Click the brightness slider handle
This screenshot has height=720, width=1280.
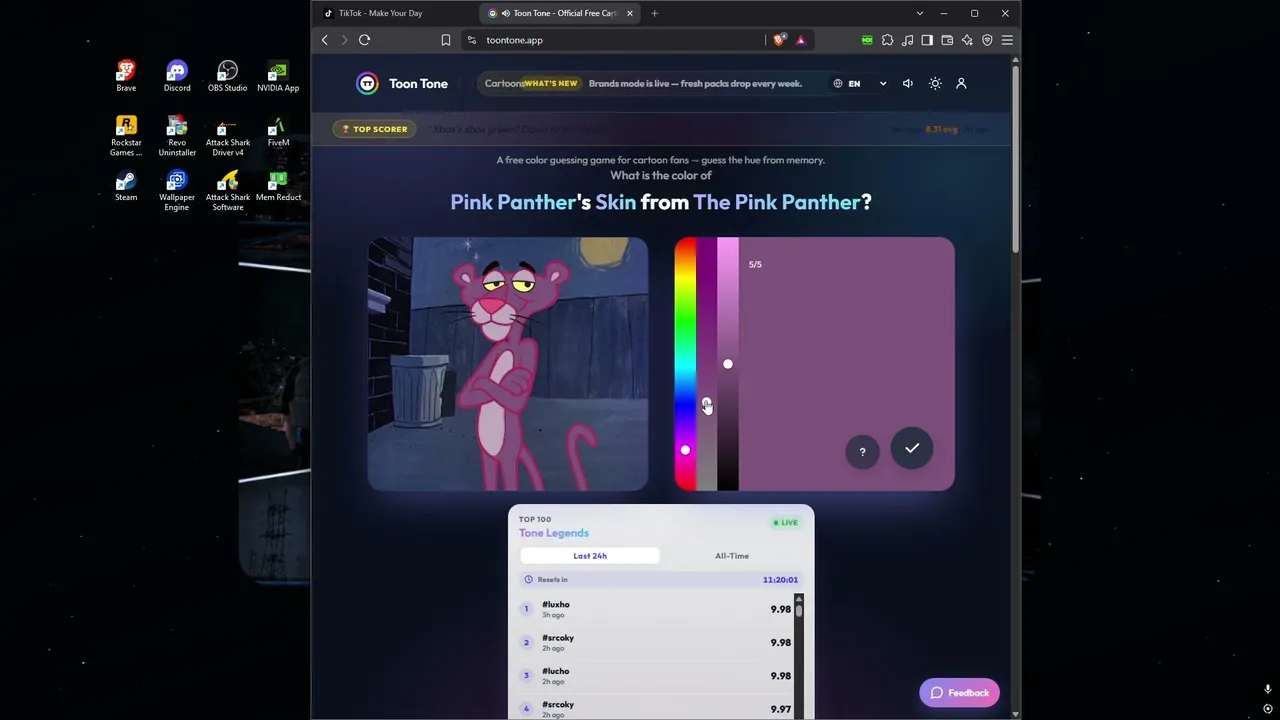pyautogui.click(x=728, y=364)
